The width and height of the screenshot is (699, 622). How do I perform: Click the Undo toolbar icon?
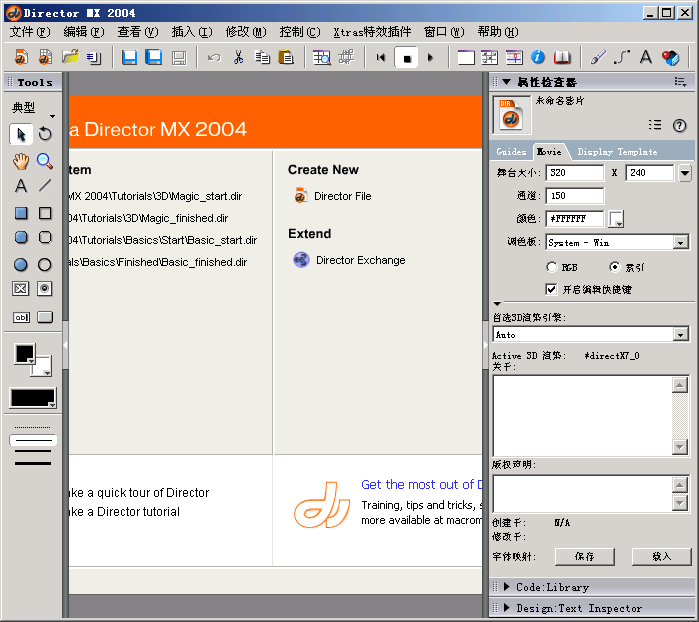pyautogui.click(x=214, y=58)
